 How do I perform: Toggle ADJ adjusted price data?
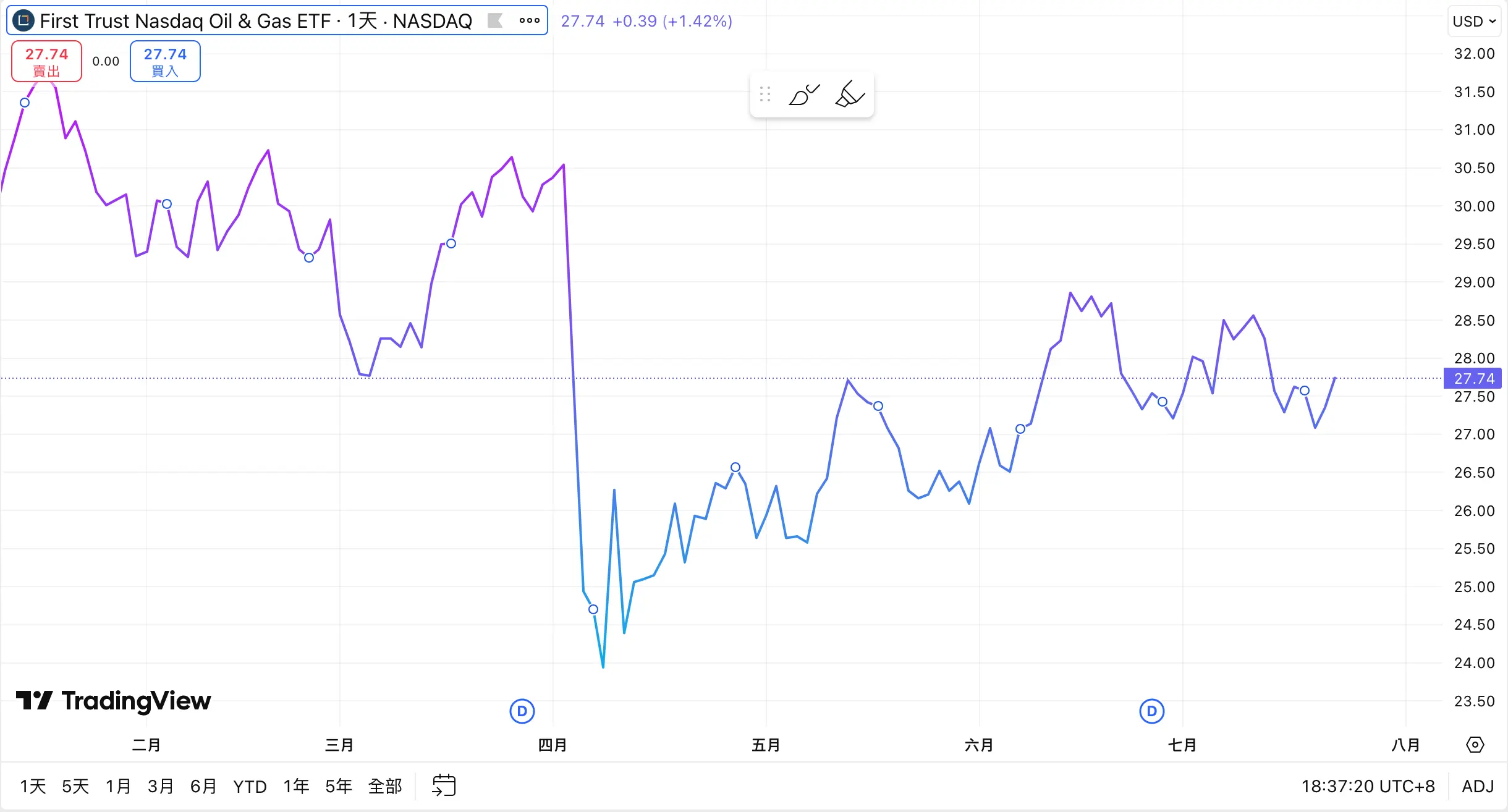[x=1477, y=786]
